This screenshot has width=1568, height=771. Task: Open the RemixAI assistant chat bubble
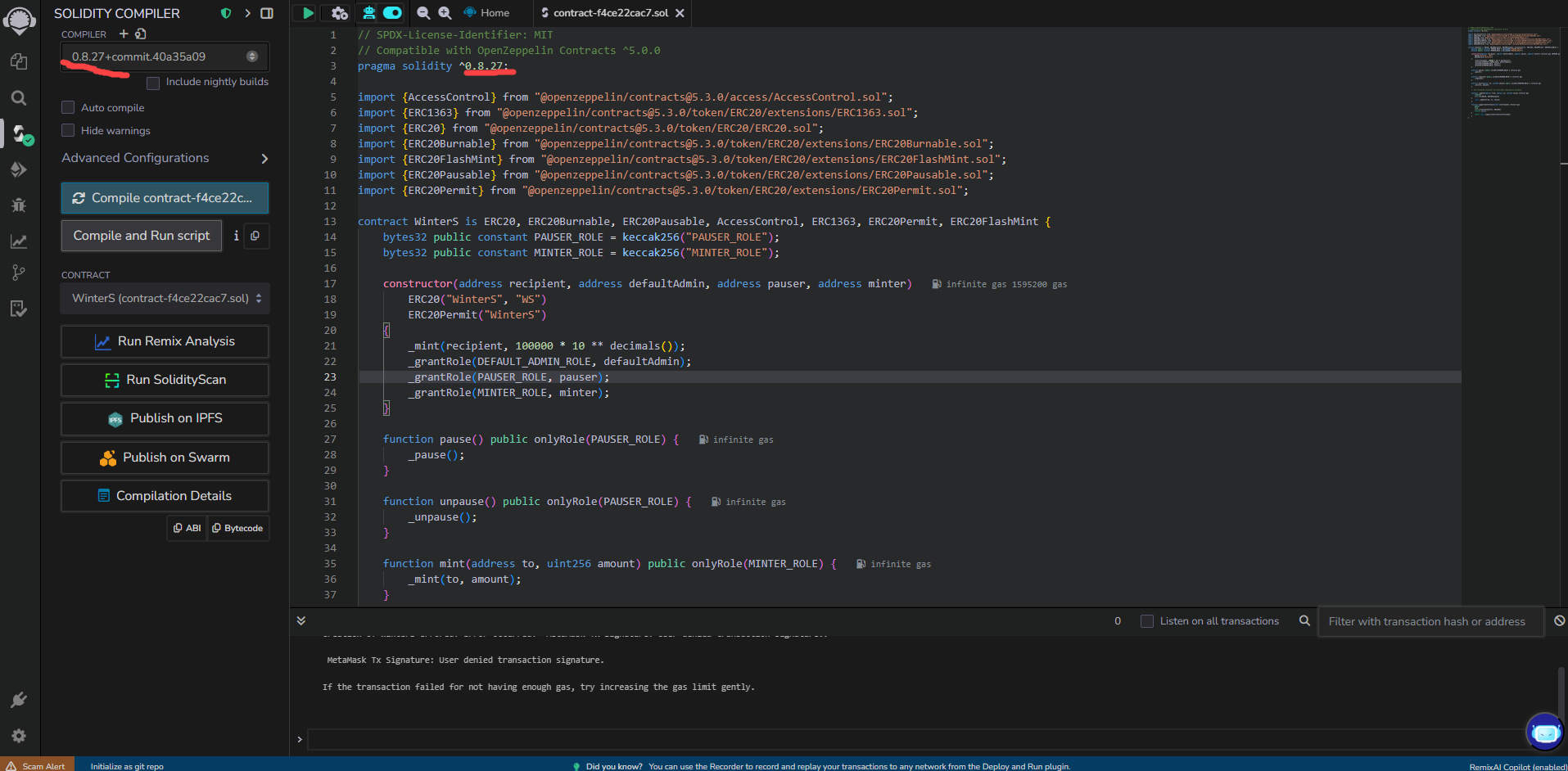[x=1545, y=733]
